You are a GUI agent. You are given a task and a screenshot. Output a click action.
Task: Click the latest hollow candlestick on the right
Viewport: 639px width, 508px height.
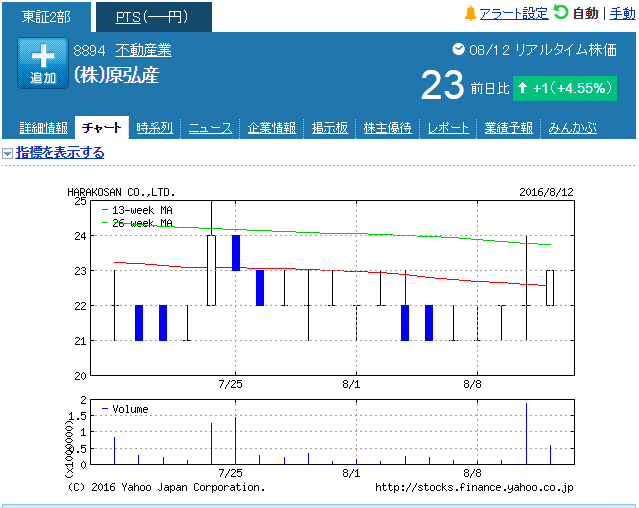(550, 288)
